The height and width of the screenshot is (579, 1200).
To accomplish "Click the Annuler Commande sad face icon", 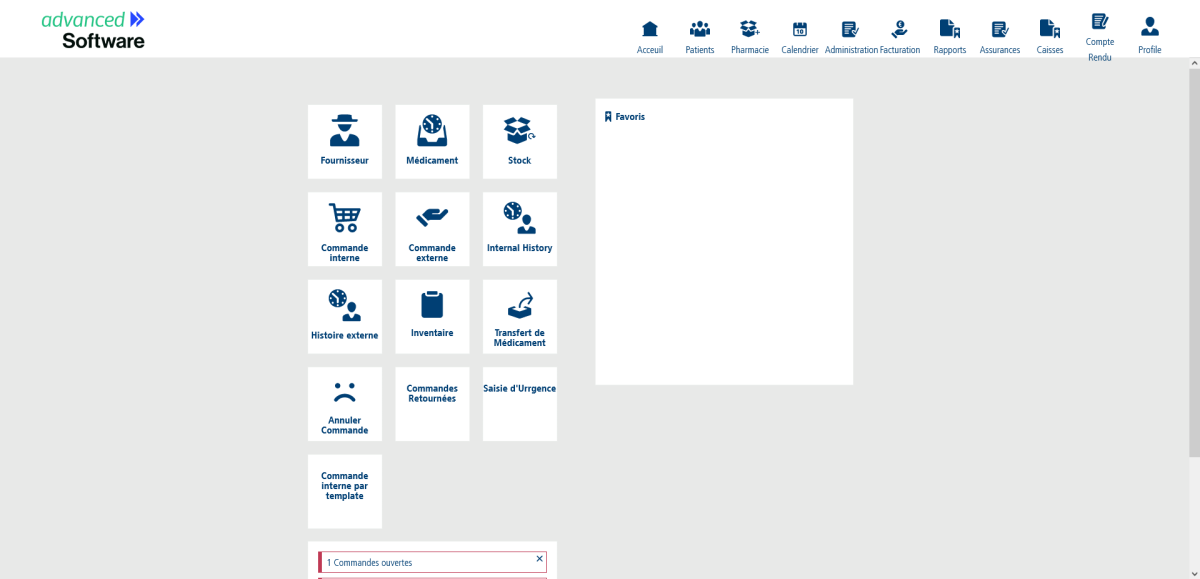I will pyautogui.click(x=344, y=392).
